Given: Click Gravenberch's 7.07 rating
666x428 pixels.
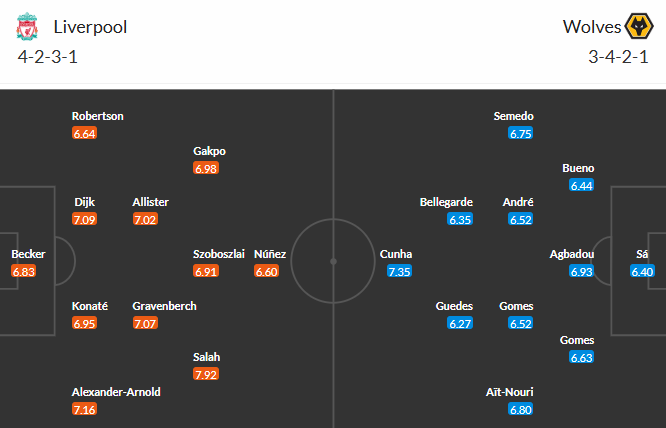Looking at the screenshot, I should (145, 323).
